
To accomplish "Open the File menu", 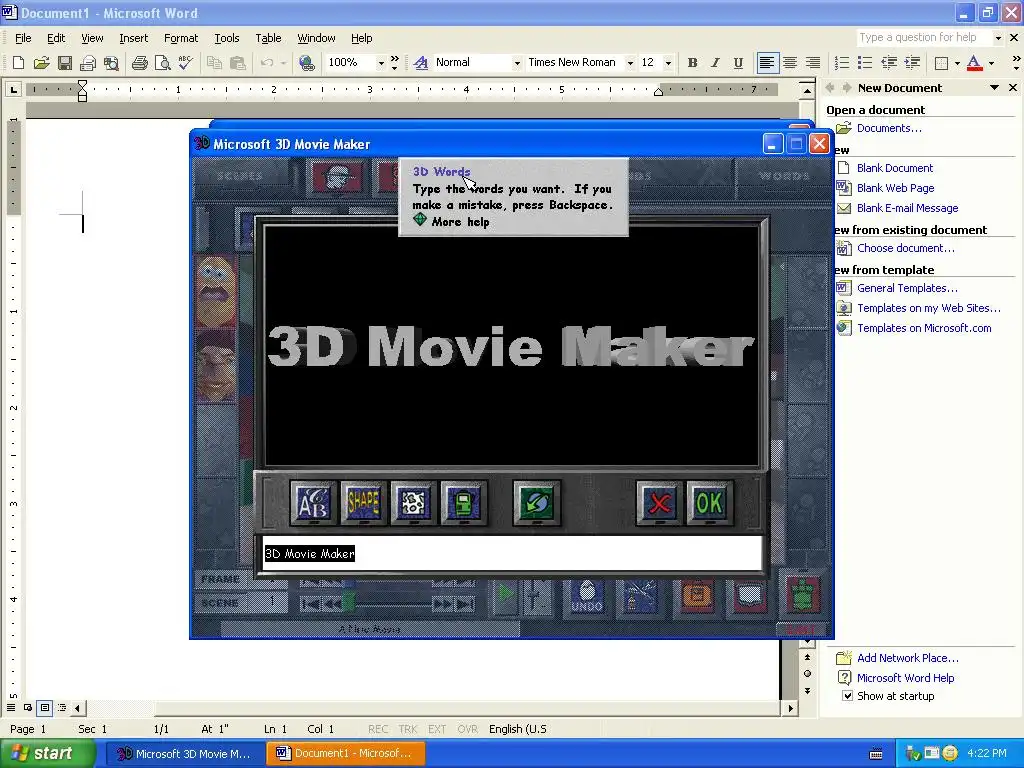I will pyautogui.click(x=23, y=38).
